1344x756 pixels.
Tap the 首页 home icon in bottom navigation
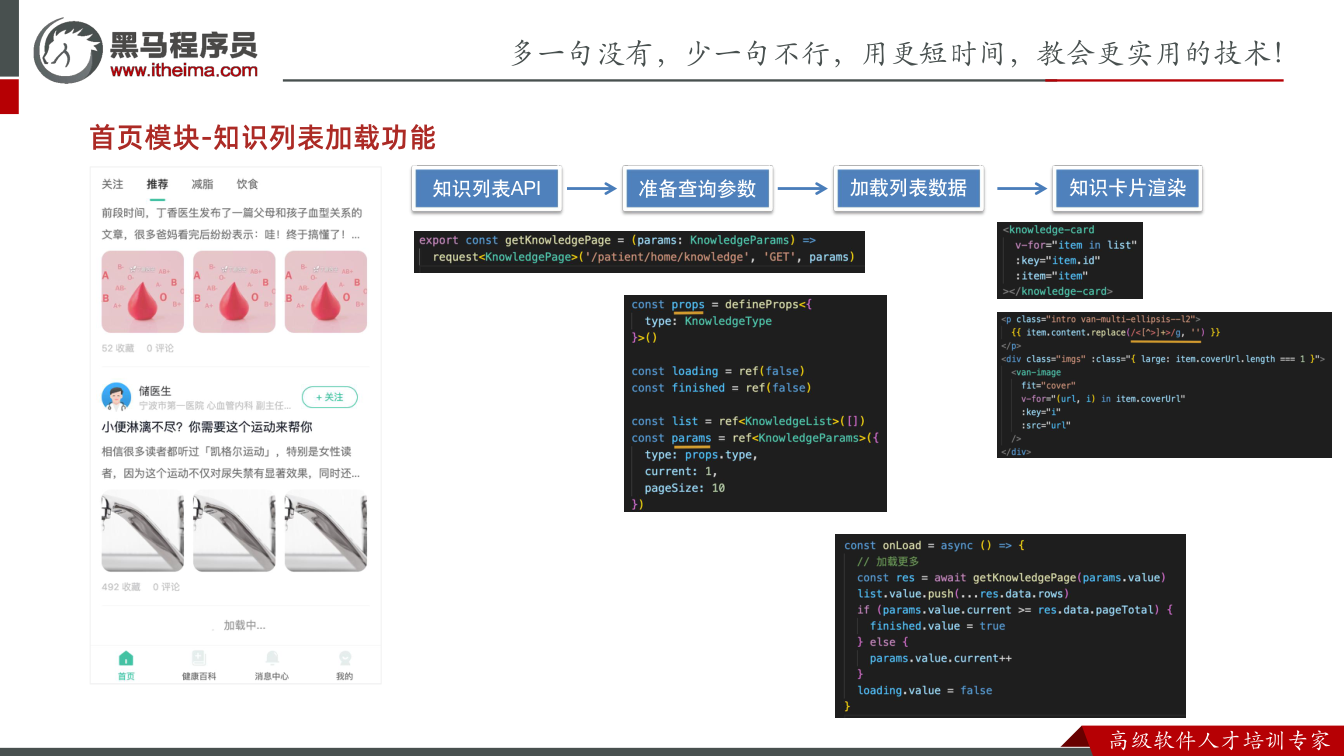coord(126,658)
